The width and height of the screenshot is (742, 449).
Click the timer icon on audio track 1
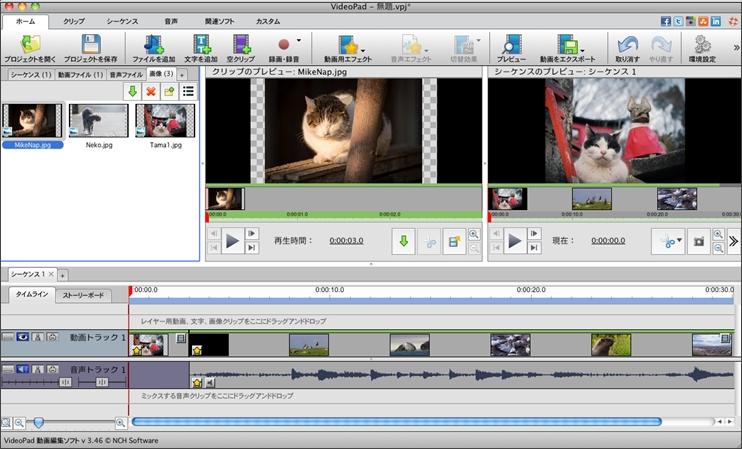point(52,369)
